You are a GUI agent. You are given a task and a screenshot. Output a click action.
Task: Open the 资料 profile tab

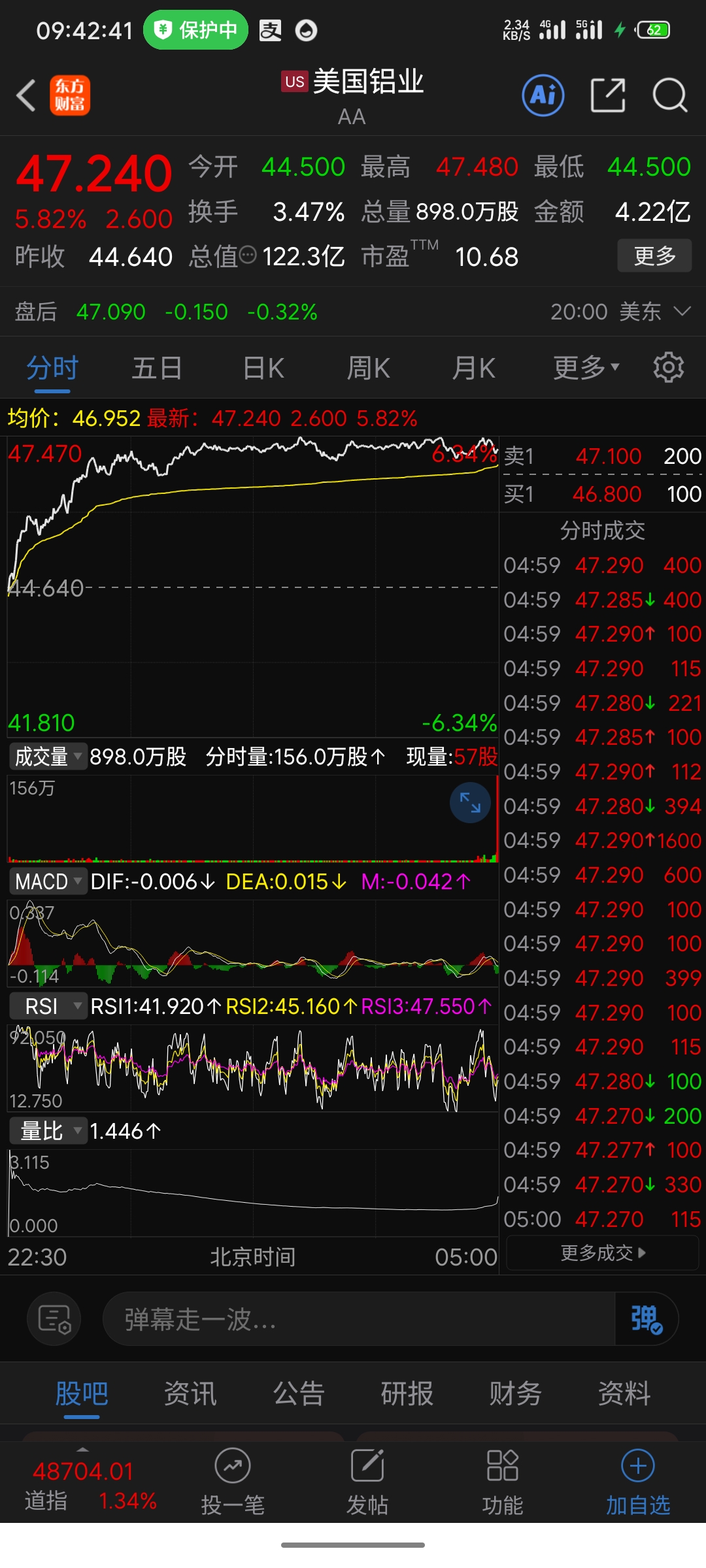coord(624,1394)
